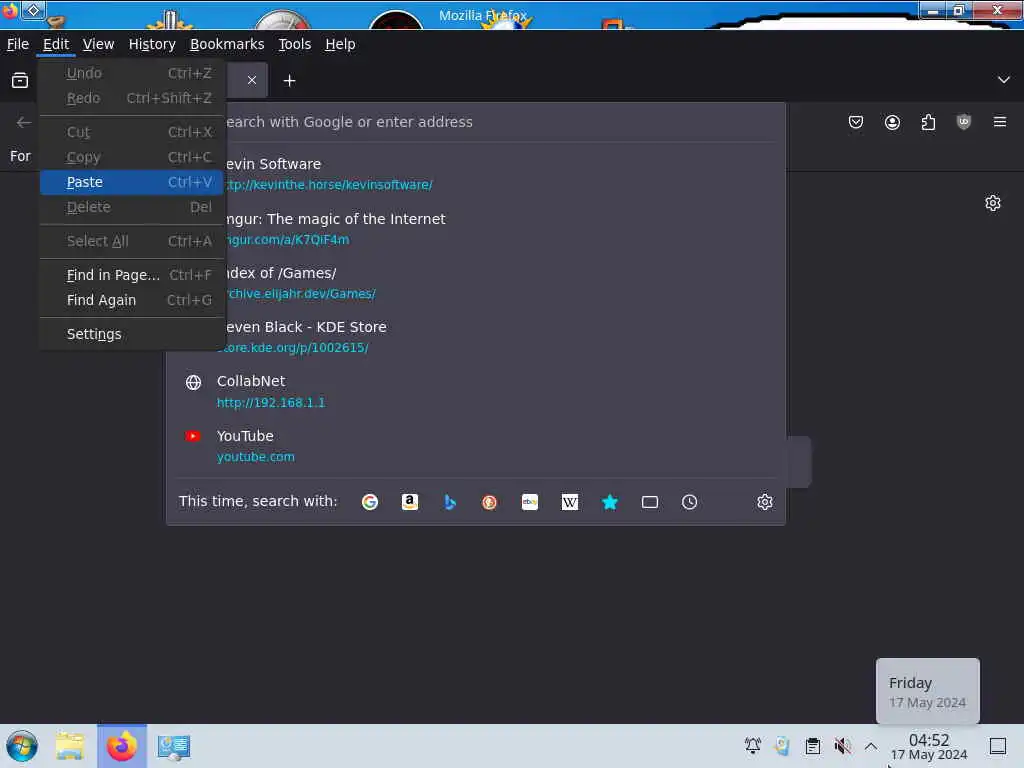Expand hidden tray icons arrow
1024x768 pixels.
pos(871,745)
